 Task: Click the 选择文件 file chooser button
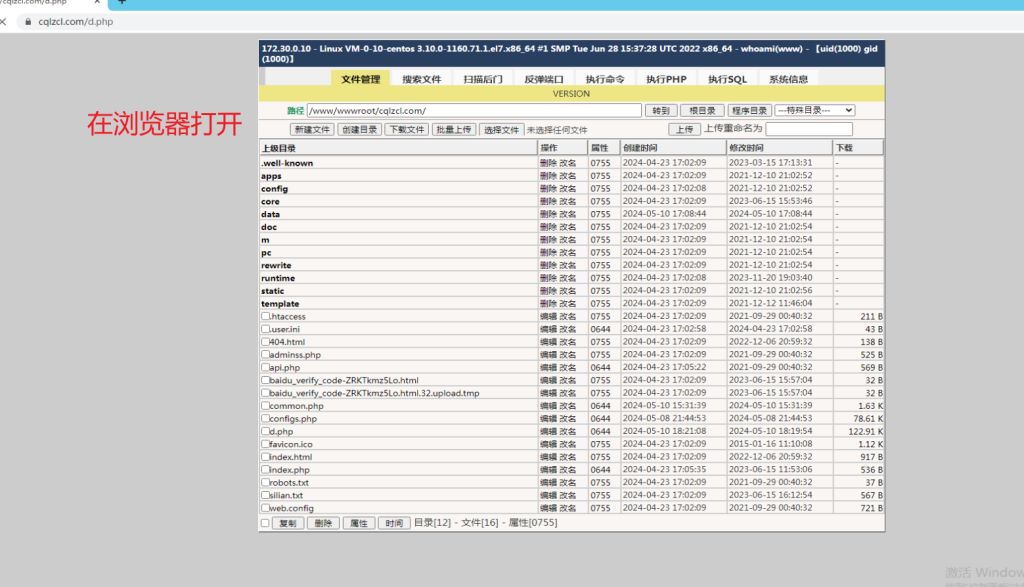coord(502,130)
